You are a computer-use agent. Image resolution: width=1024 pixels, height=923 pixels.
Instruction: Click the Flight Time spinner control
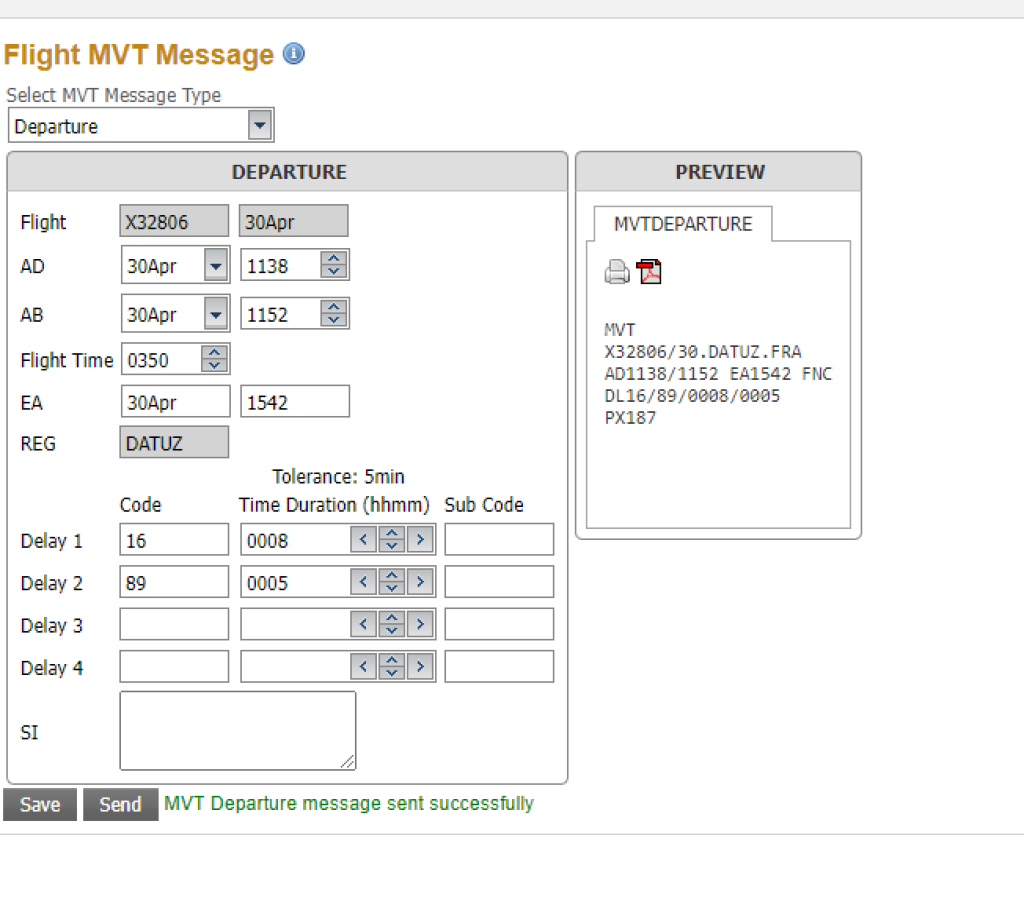click(x=214, y=360)
